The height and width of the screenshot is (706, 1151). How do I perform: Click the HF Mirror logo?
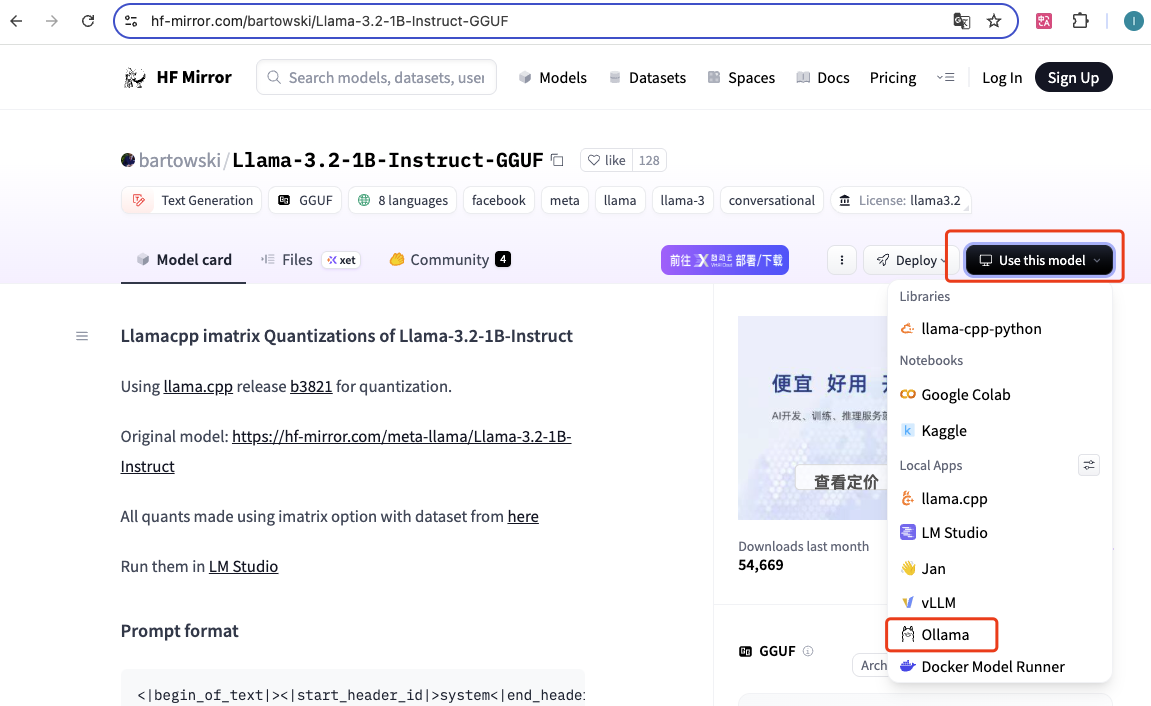point(177,78)
